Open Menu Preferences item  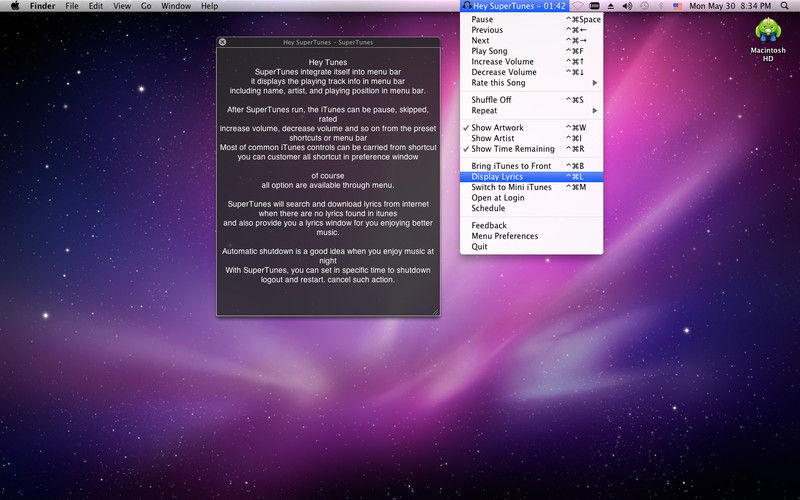(531, 236)
